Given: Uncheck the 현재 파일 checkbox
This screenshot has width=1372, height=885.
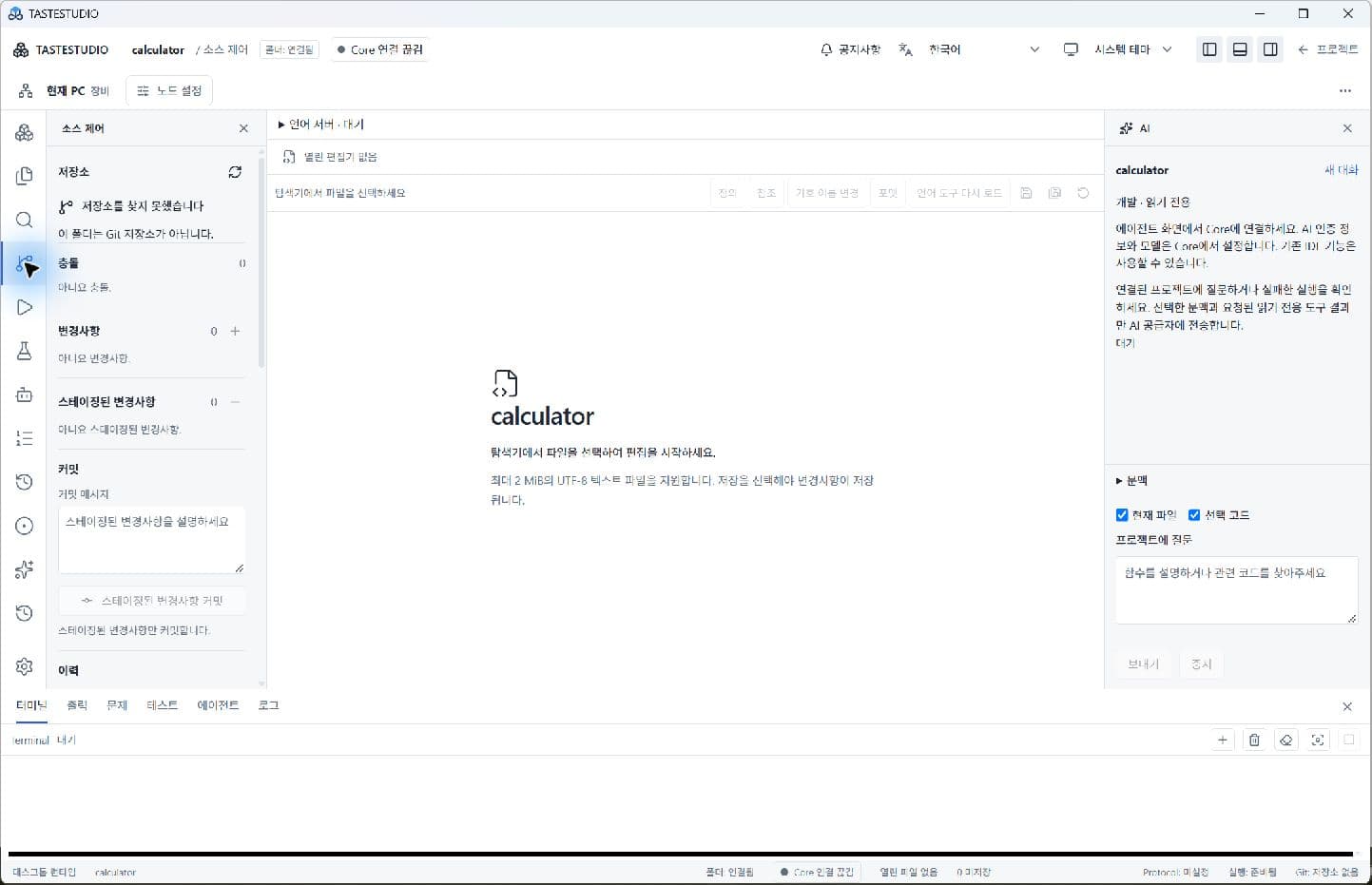Looking at the screenshot, I should [1122, 514].
